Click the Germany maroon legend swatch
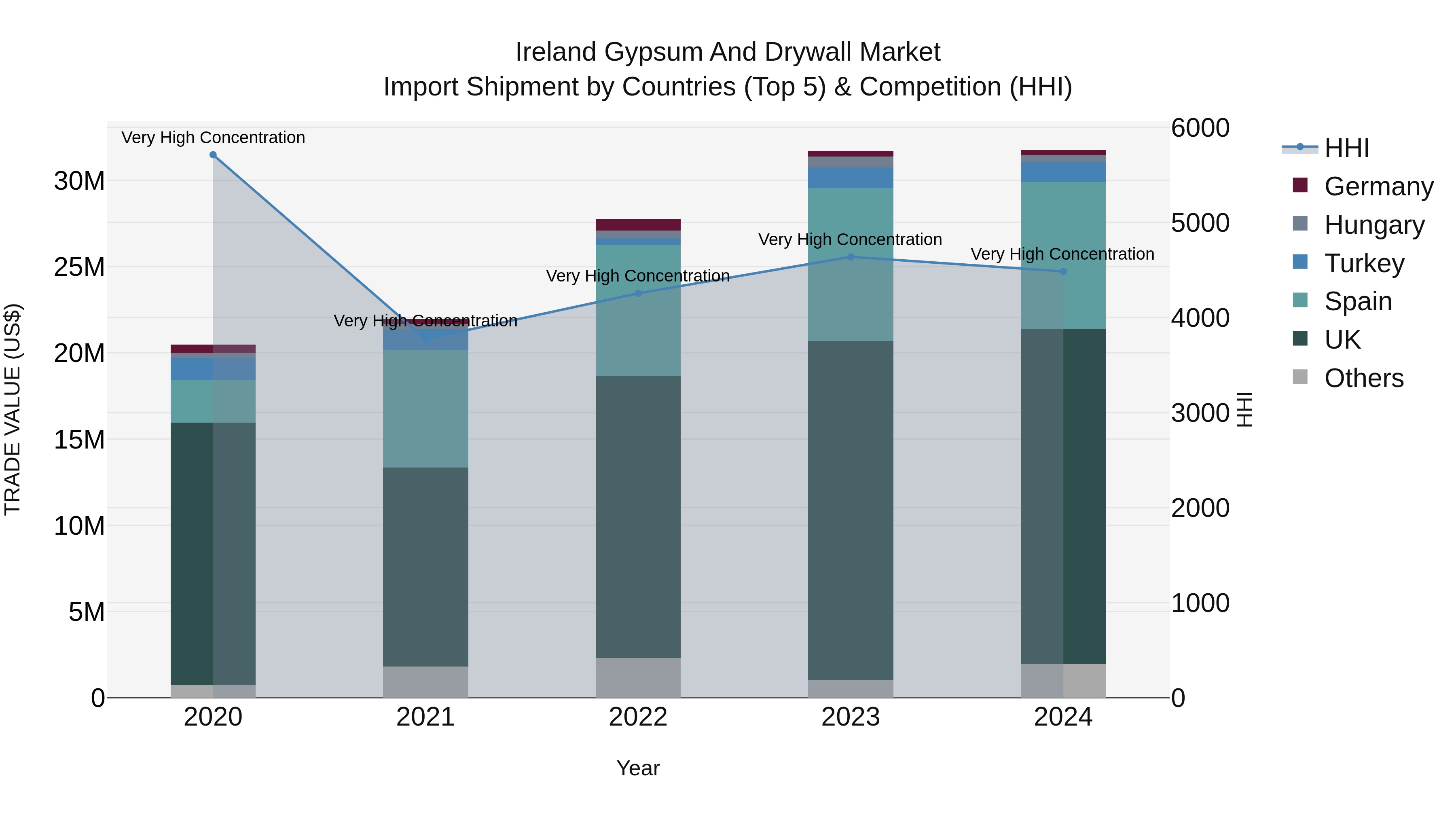1456x819 pixels. 1300,185
